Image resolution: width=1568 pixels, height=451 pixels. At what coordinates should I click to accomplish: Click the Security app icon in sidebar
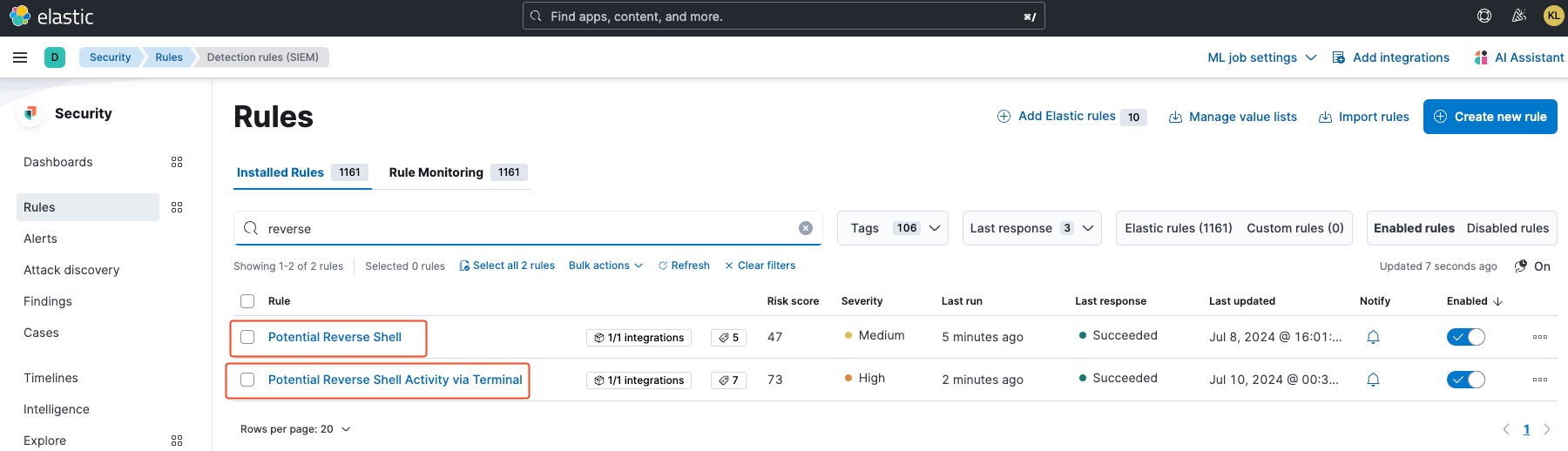click(30, 113)
